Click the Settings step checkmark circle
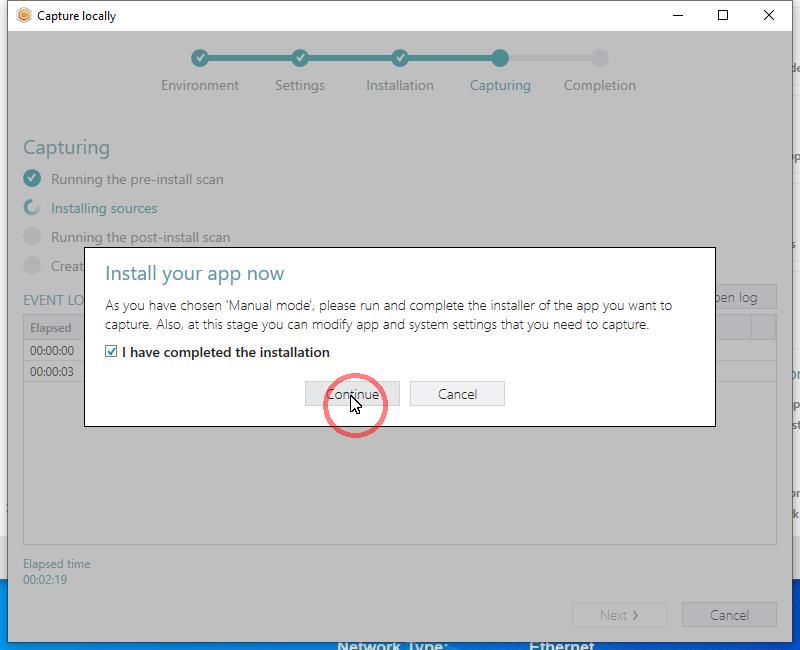800x650 pixels. [300, 58]
